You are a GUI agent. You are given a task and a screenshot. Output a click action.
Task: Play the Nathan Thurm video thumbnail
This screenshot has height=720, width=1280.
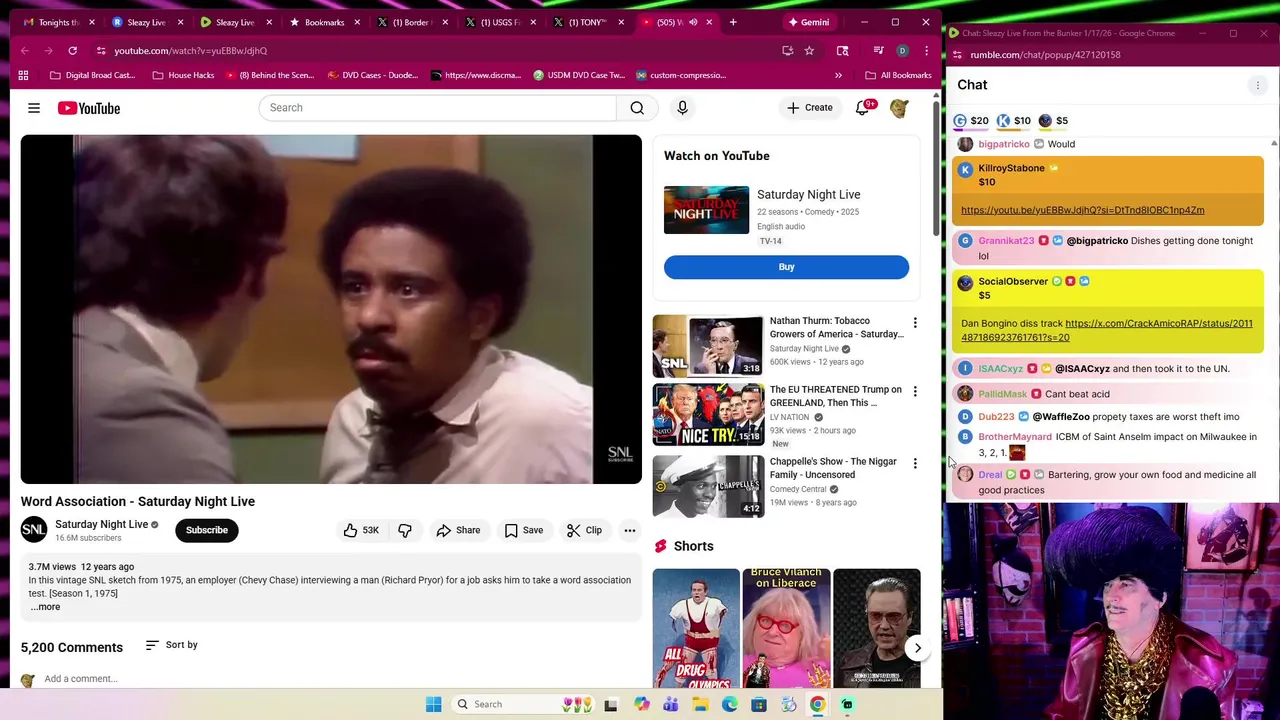tap(708, 346)
